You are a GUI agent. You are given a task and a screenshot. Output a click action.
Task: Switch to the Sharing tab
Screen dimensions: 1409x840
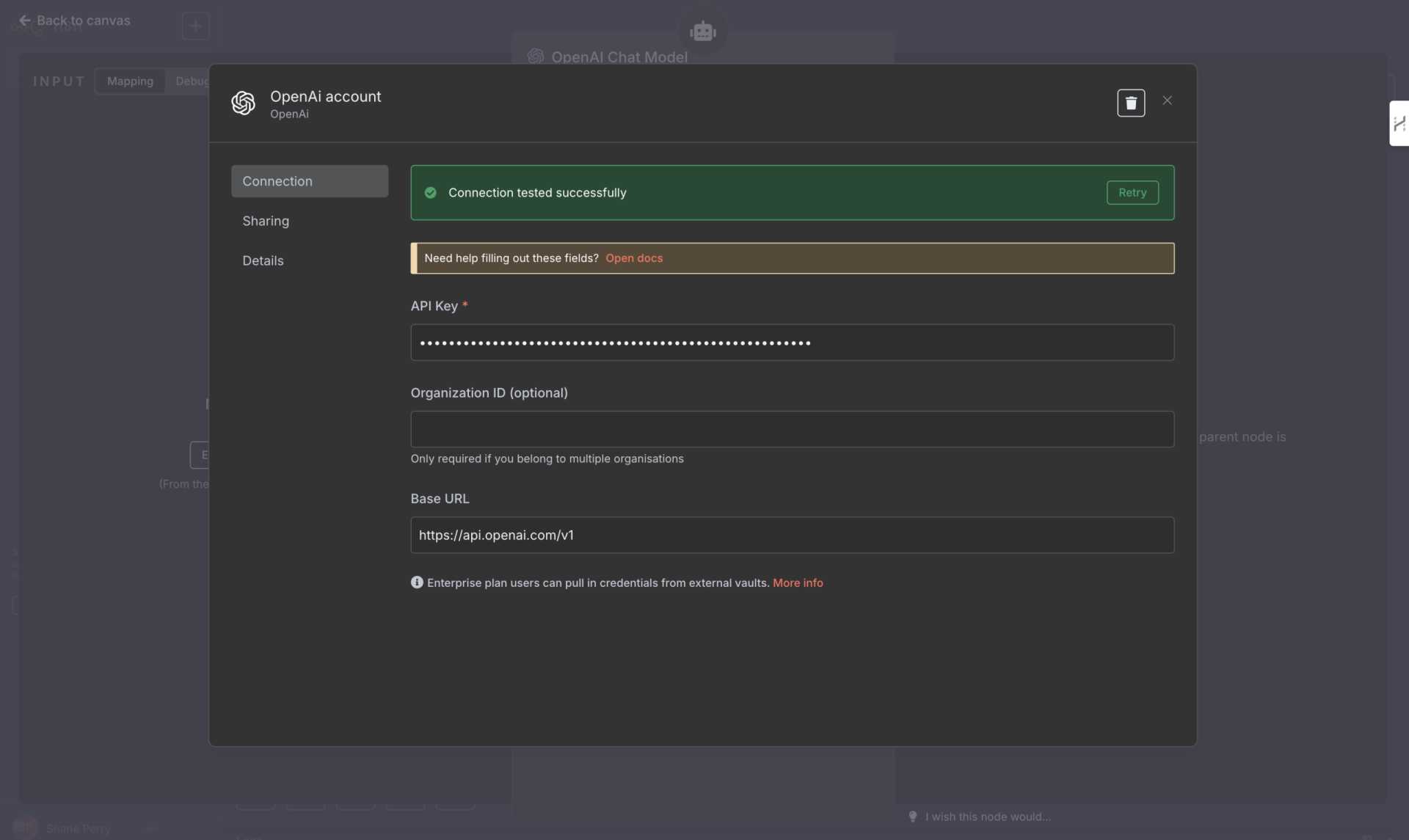[x=266, y=221]
